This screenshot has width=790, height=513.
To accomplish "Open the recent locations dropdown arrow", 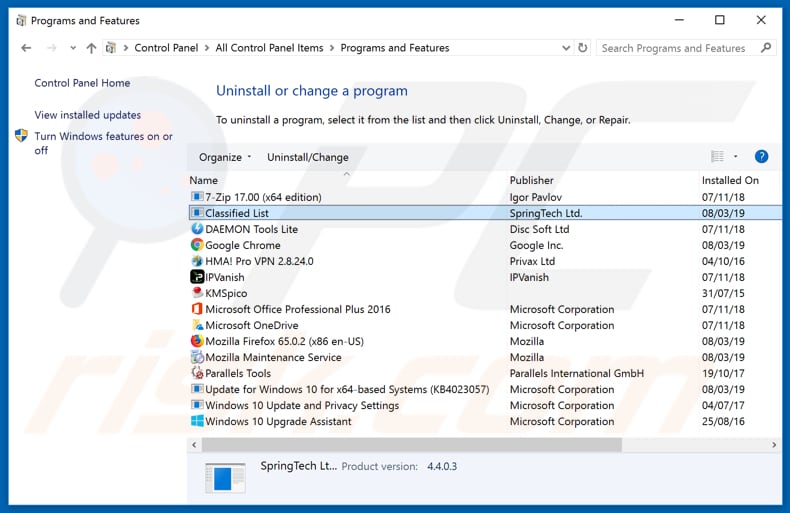I will pos(73,48).
